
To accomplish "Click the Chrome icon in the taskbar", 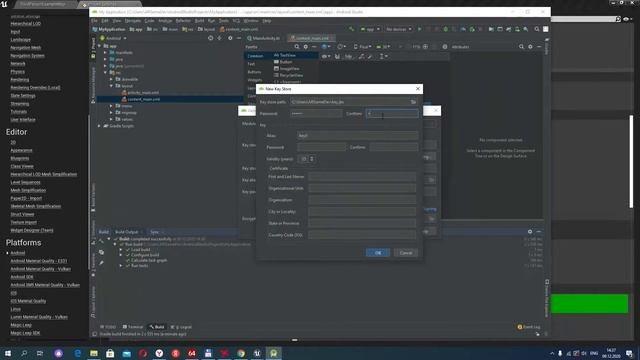I will (x=241, y=353).
